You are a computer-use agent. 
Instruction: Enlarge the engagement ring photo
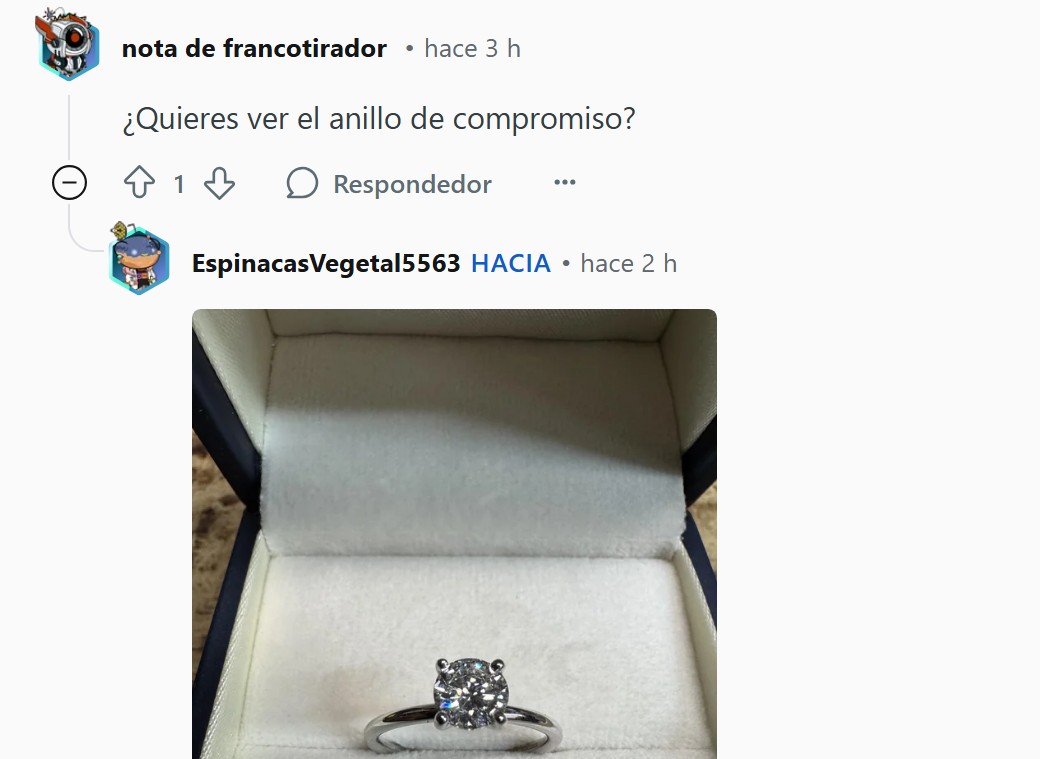click(x=454, y=534)
